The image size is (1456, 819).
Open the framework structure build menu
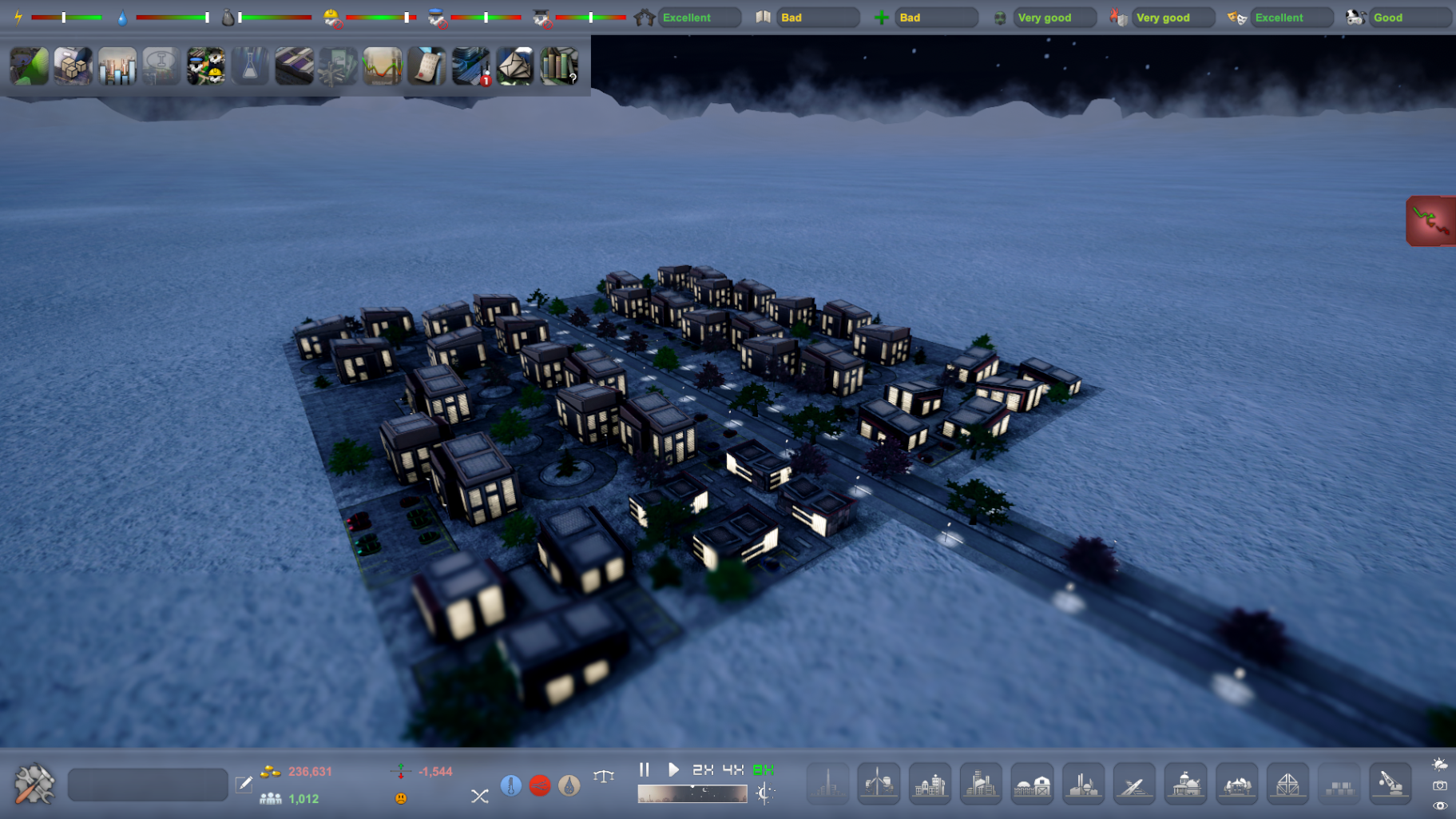[1287, 784]
